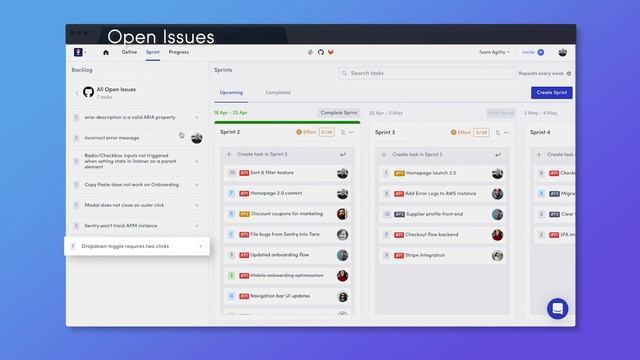Open the Home icon in the top navigation
This screenshot has height=360, width=640.
(x=106, y=52)
